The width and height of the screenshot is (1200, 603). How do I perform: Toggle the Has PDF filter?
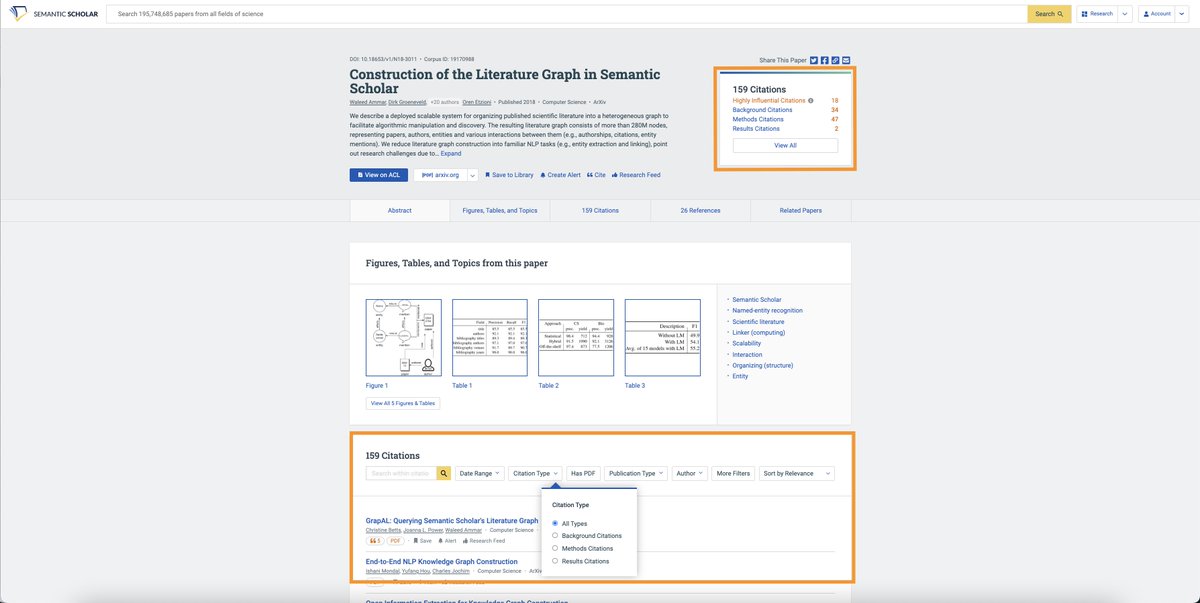[583, 473]
